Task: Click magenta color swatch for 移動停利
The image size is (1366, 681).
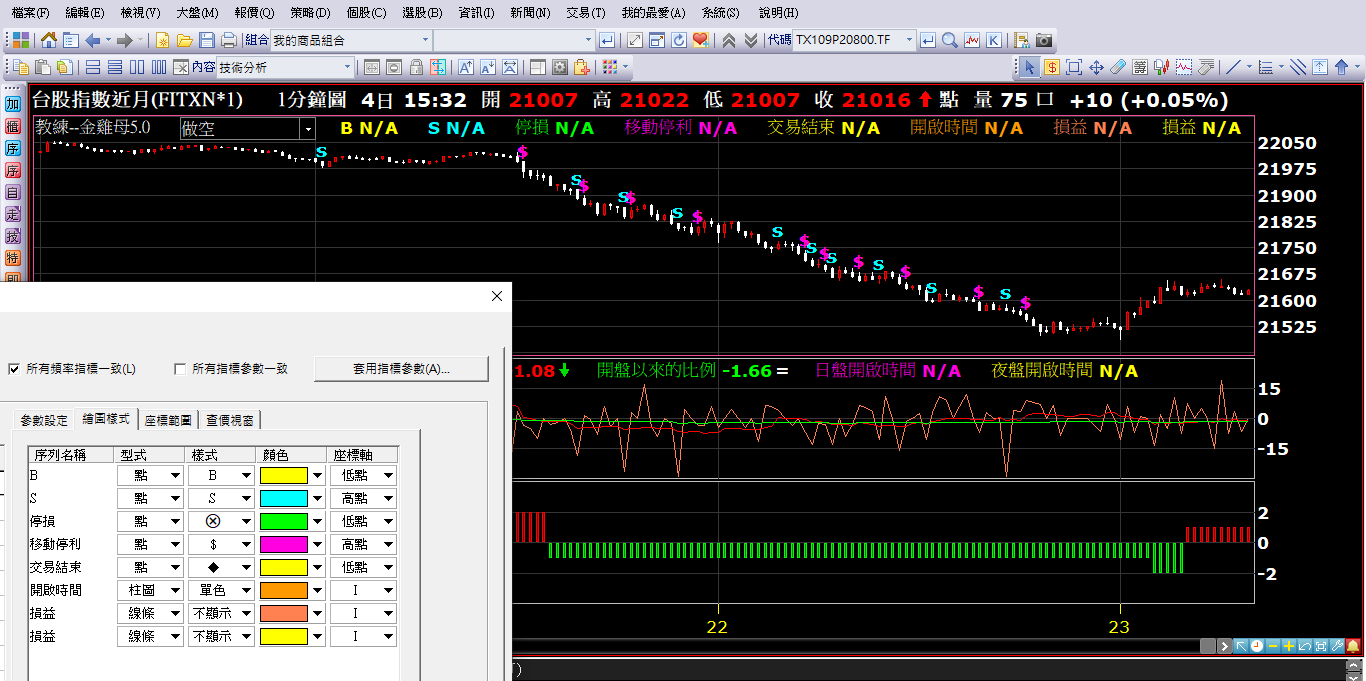Action: [x=285, y=544]
